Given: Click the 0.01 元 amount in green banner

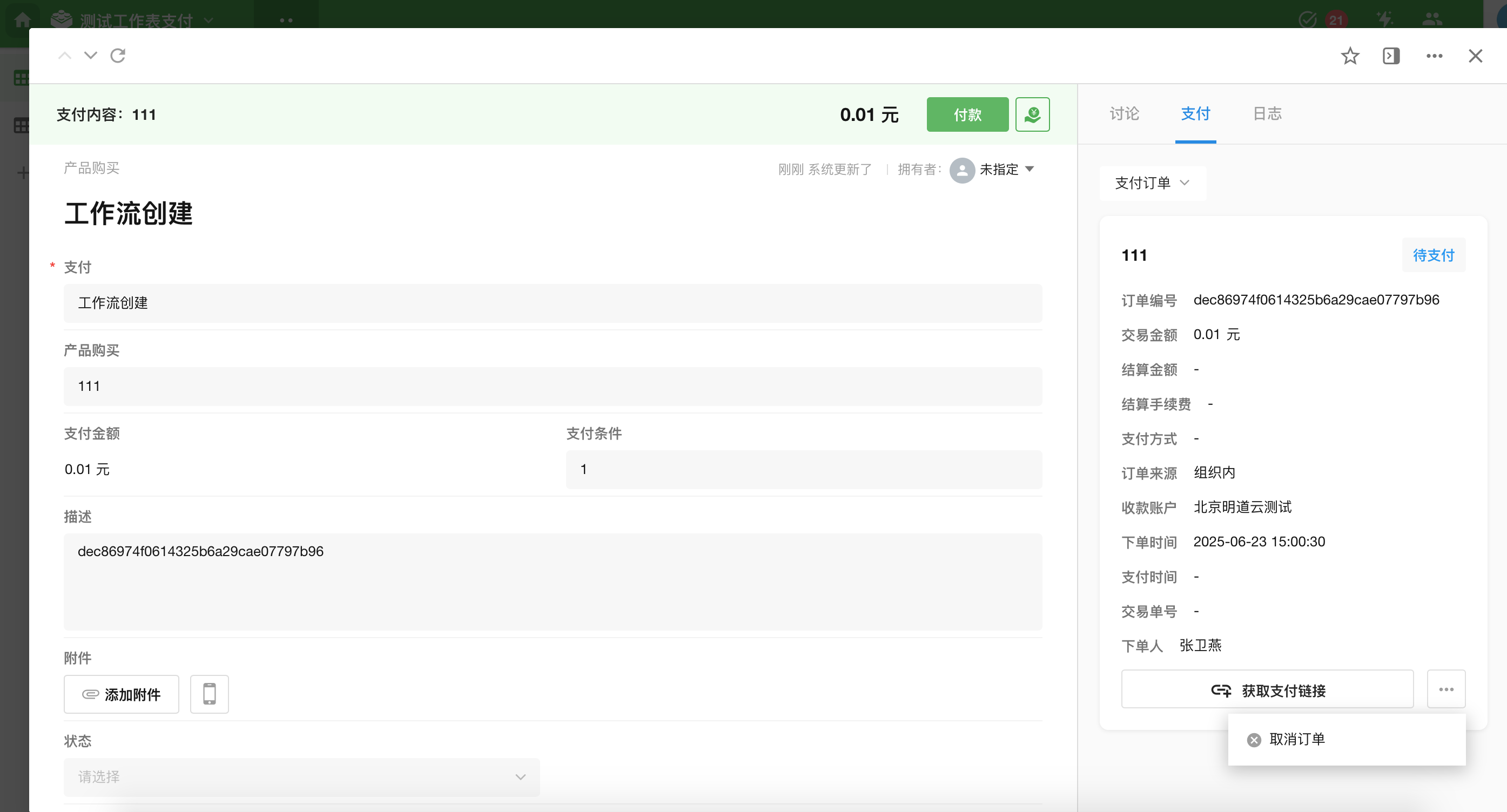Looking at the screenshot, I should click(869, 114).
